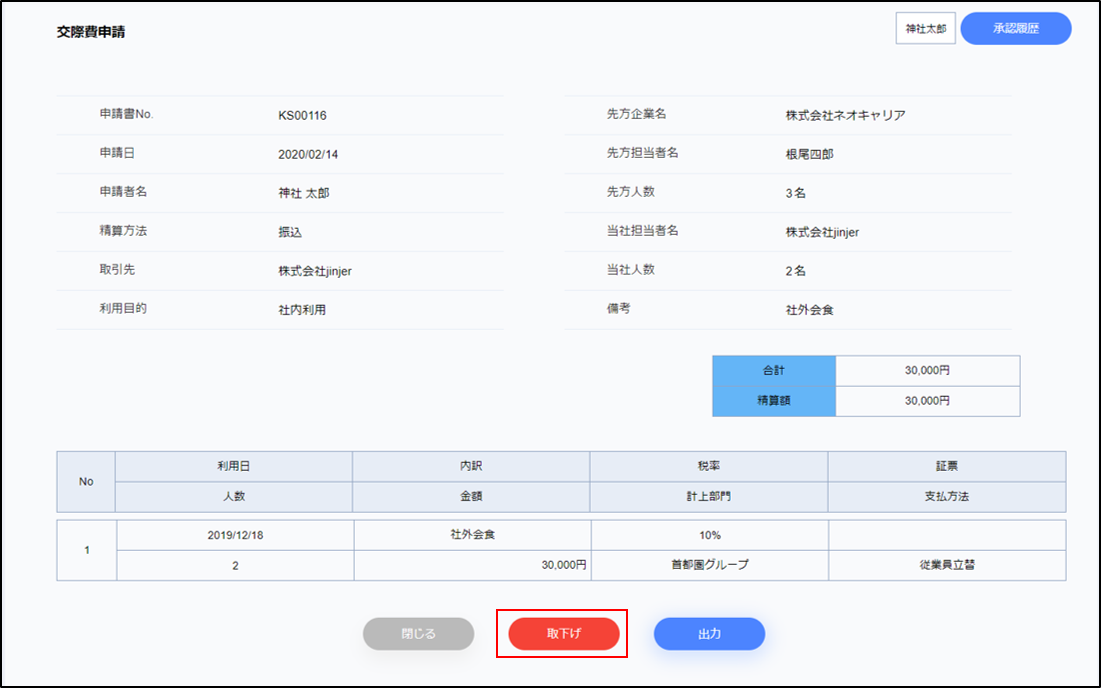
Task: Click the 内訳 column header
Action: (470, 467)
